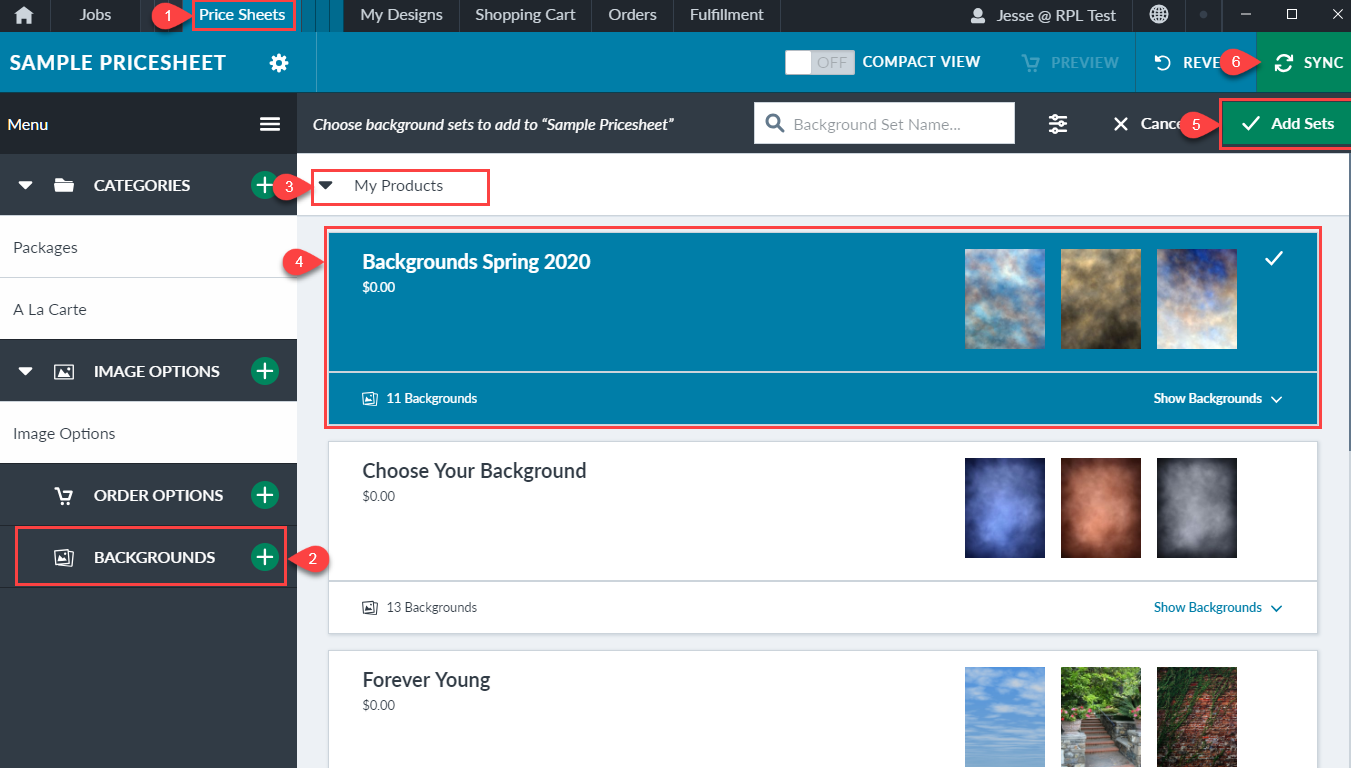Screen dimensions: 1351x768
Task: Click the background set list scrollbar
Action: (1347, 300)
